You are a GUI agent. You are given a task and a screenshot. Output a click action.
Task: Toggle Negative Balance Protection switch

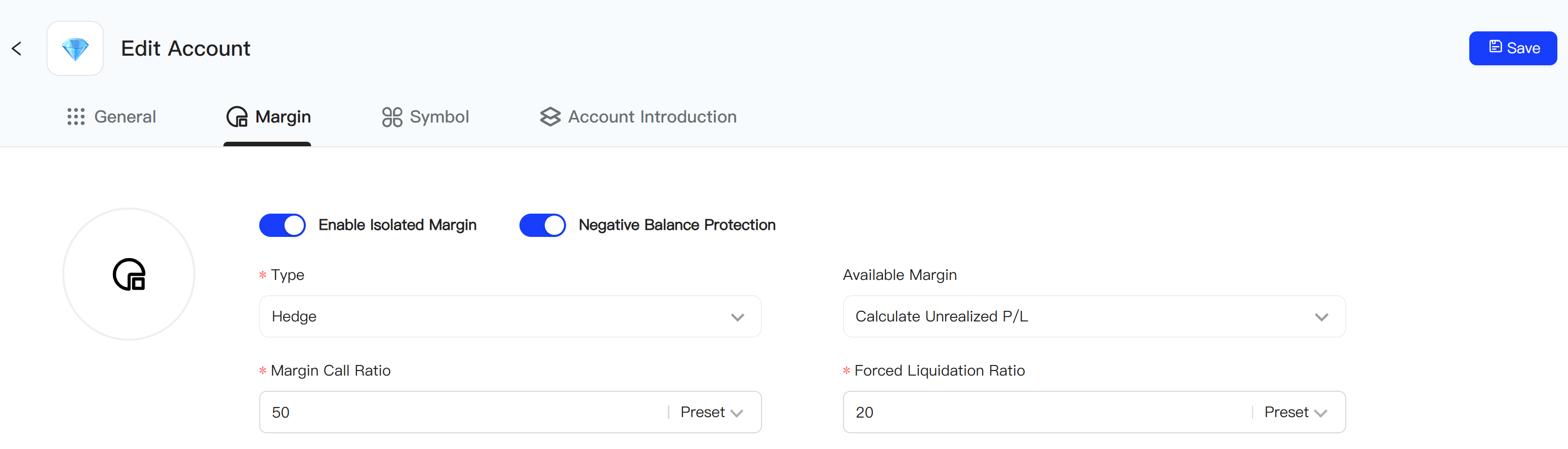point(542,225)
